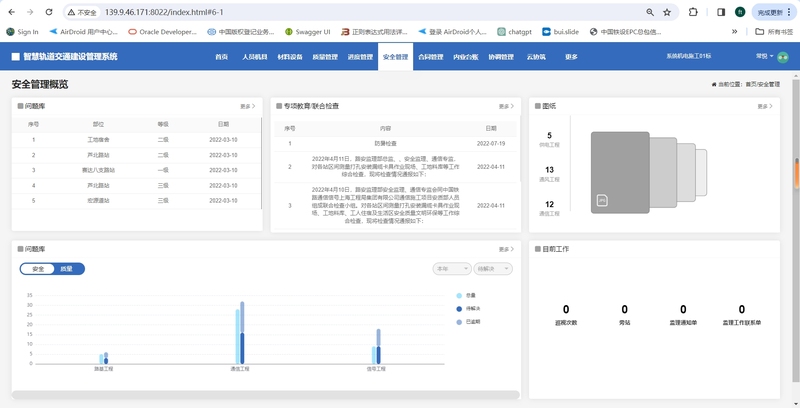Expand the 待解决 status dropdown

pyautogui.click(x=493, y=269)
